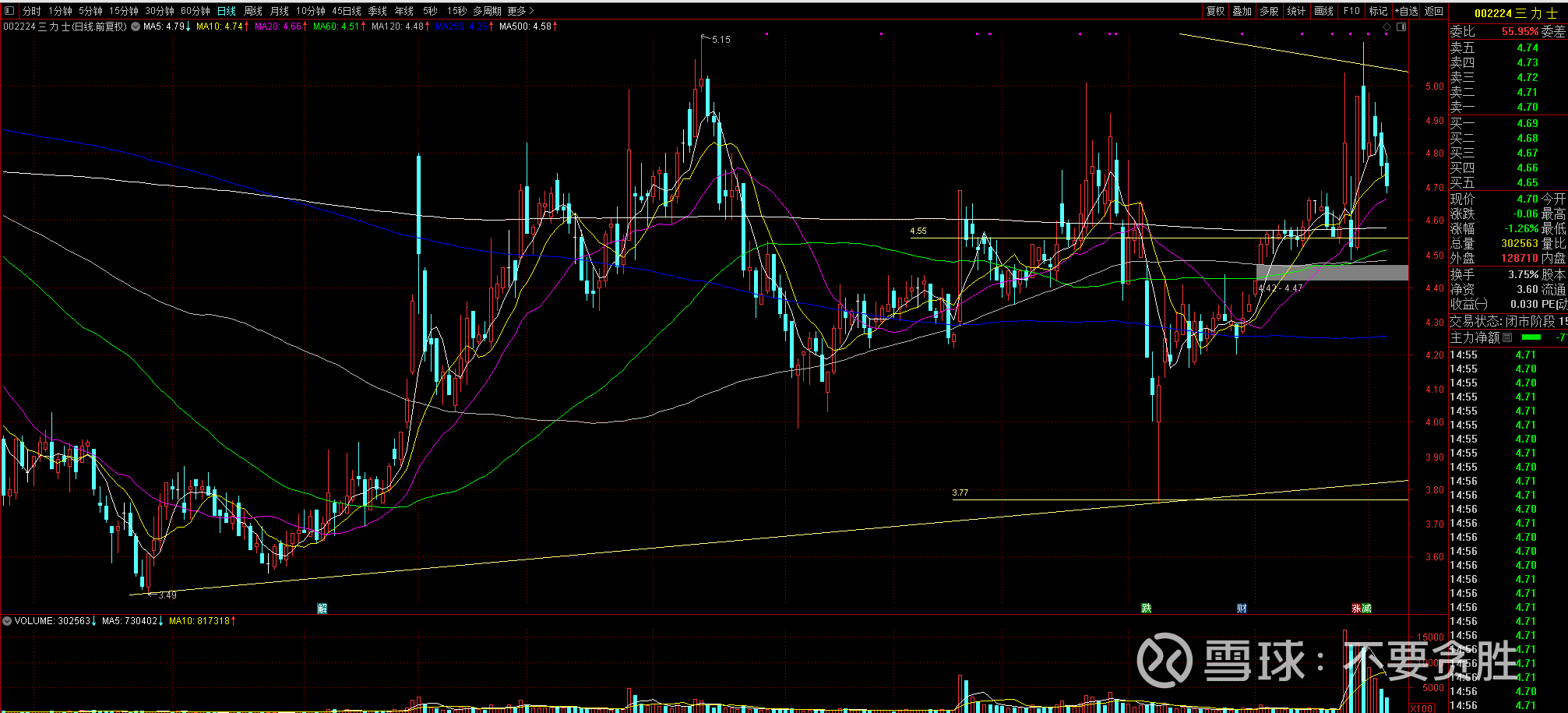Toggle the right info panel icon
The height and width of the screenshot is (713, 1568).
click(x=1401, y=27)
